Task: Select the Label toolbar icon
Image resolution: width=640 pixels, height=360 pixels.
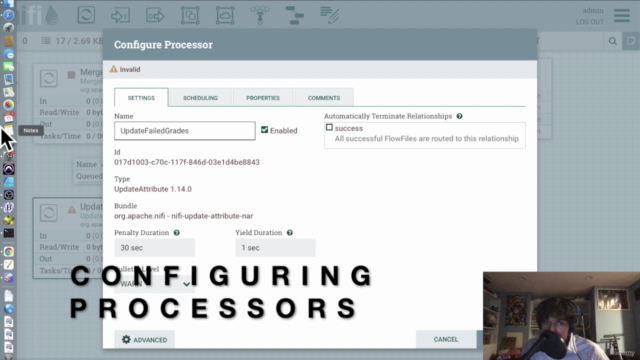Action: pos(329,15)
